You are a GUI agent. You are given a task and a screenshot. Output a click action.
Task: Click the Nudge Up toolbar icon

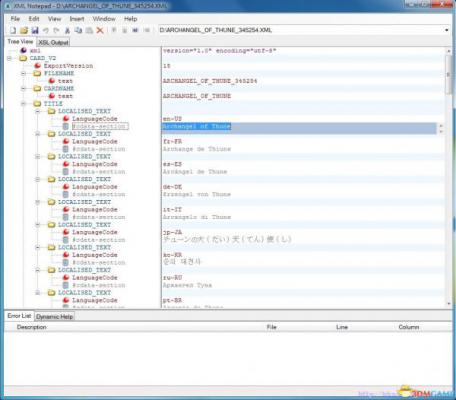[114, 30]
